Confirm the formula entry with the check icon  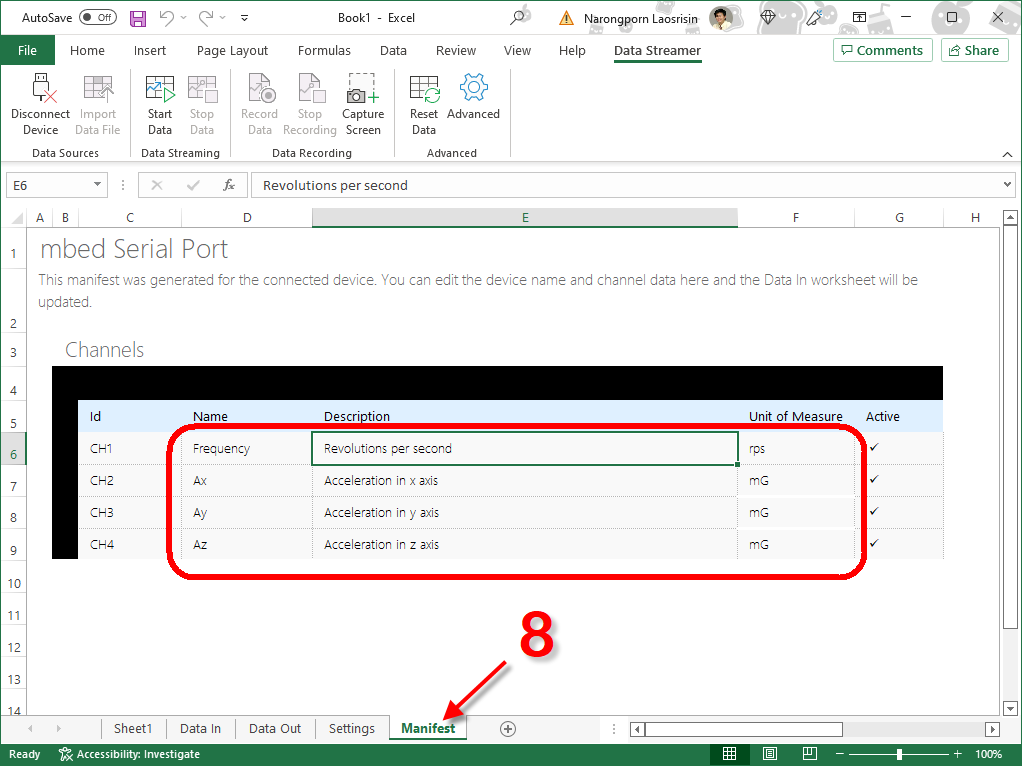[x=193, y=185]
